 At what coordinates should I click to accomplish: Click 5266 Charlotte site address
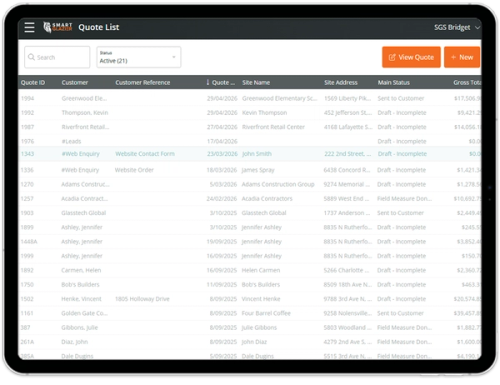pyautogui.click(x=346, y=270)
